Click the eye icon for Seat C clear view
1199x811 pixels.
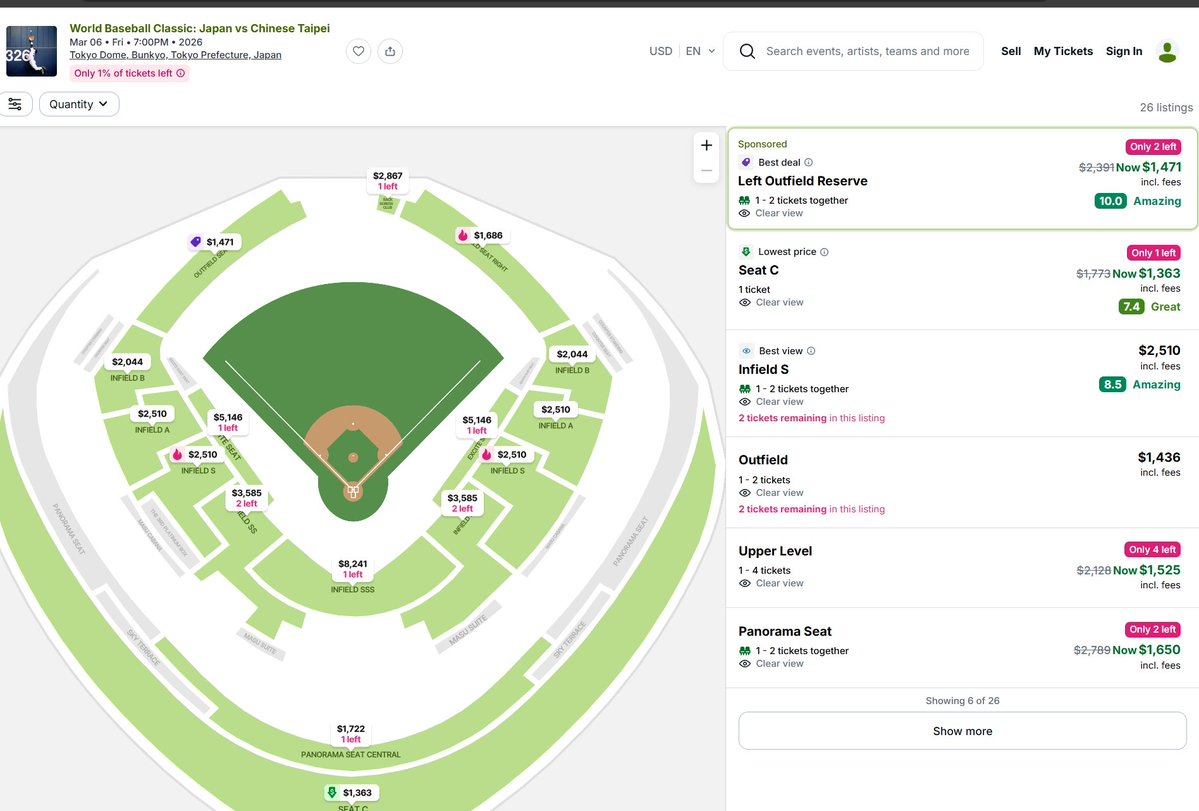(x=744, y=302)
